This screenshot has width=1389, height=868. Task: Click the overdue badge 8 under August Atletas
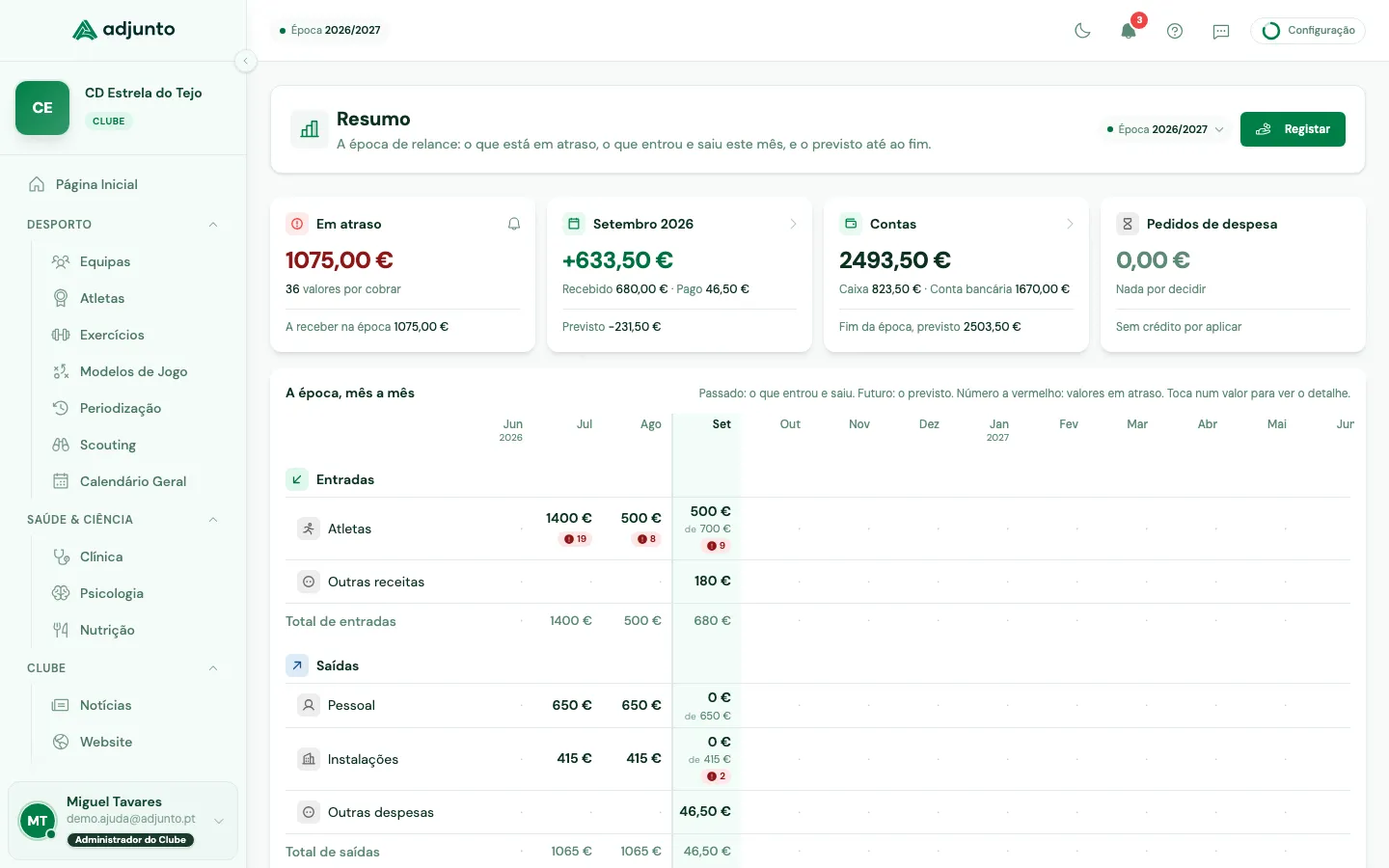pos(647,539)
